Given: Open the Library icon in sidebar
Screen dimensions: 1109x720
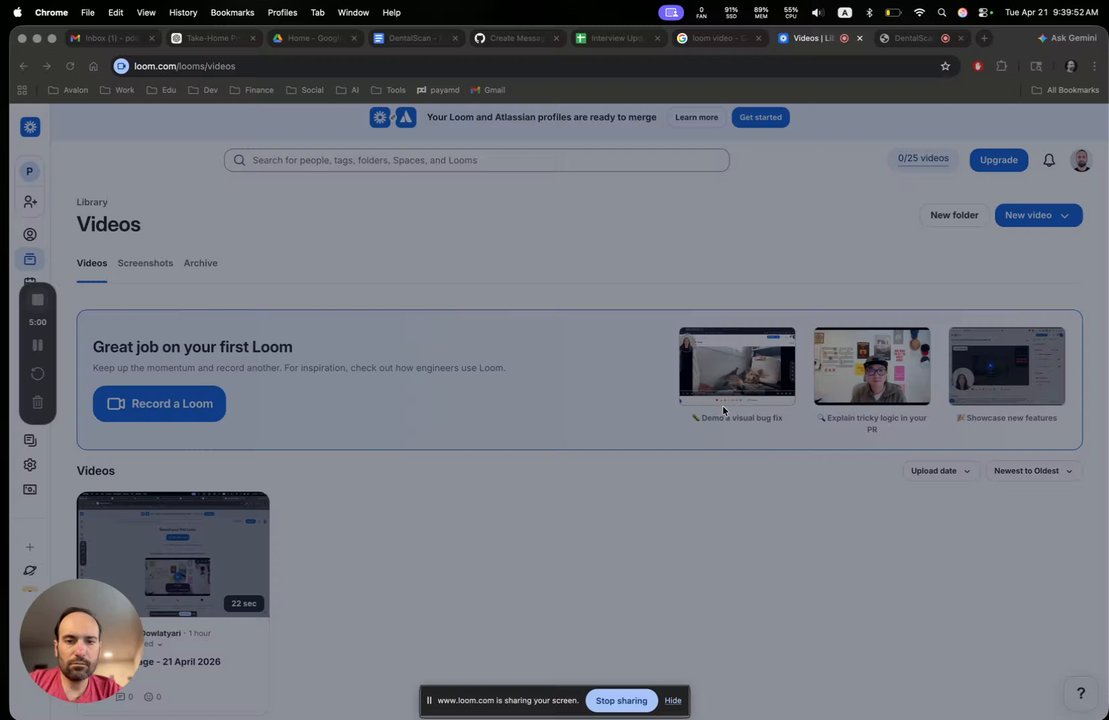Looking at the screenshot, I should (x=30, y=260).
